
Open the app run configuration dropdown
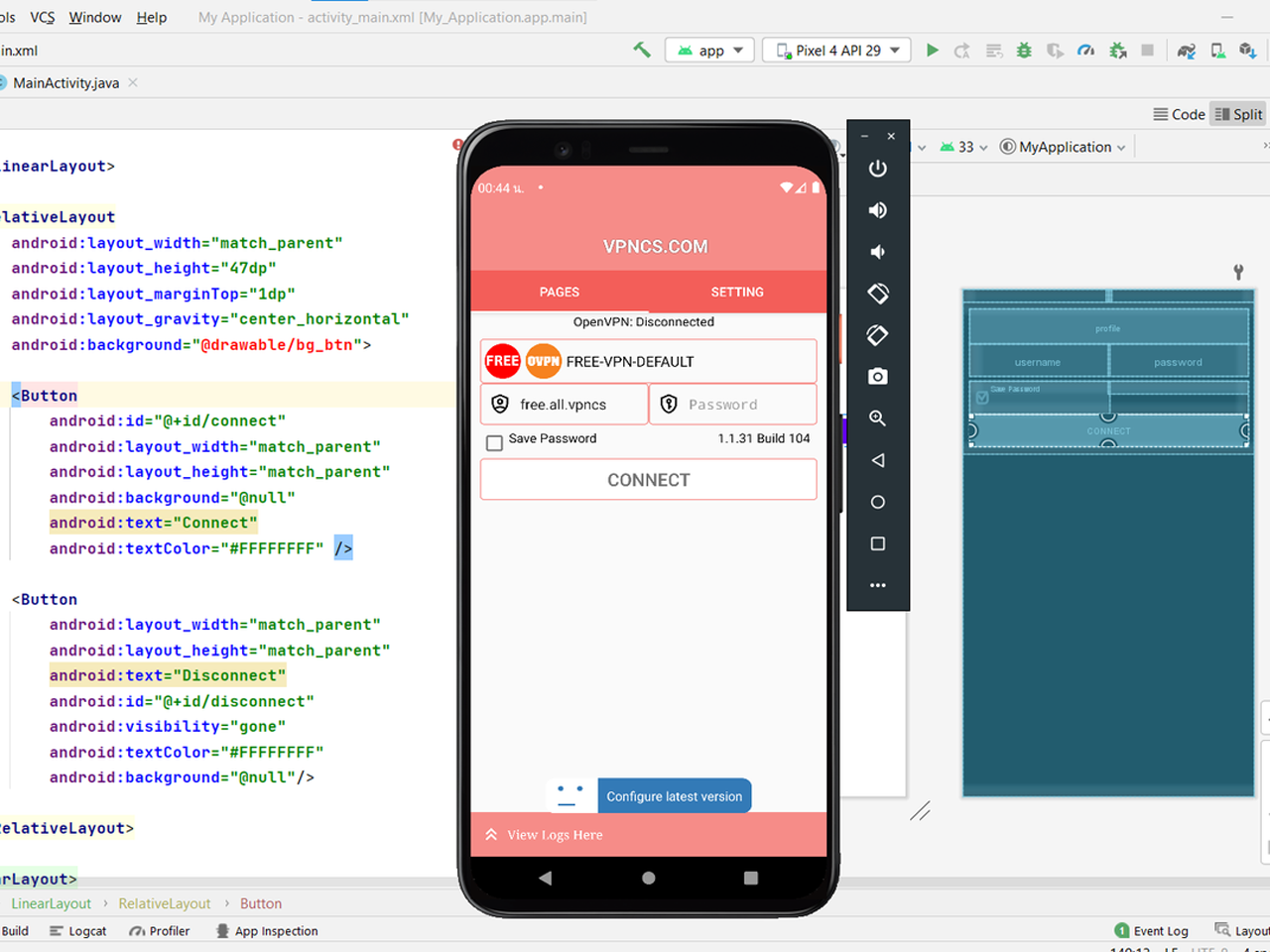[710, 51]
